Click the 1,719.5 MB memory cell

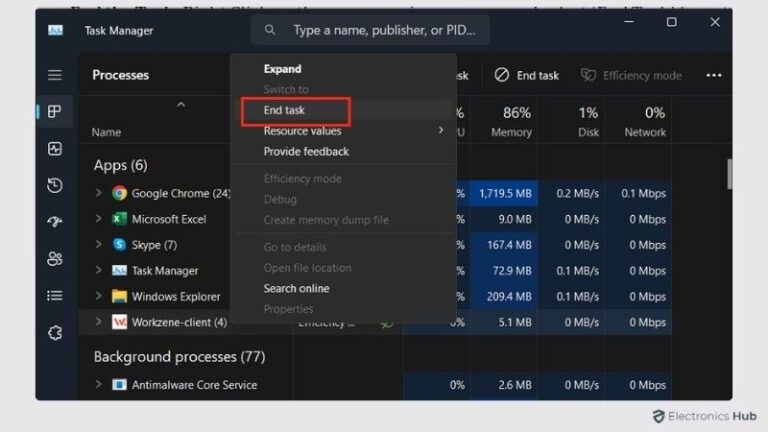click(x=504, y=193)
